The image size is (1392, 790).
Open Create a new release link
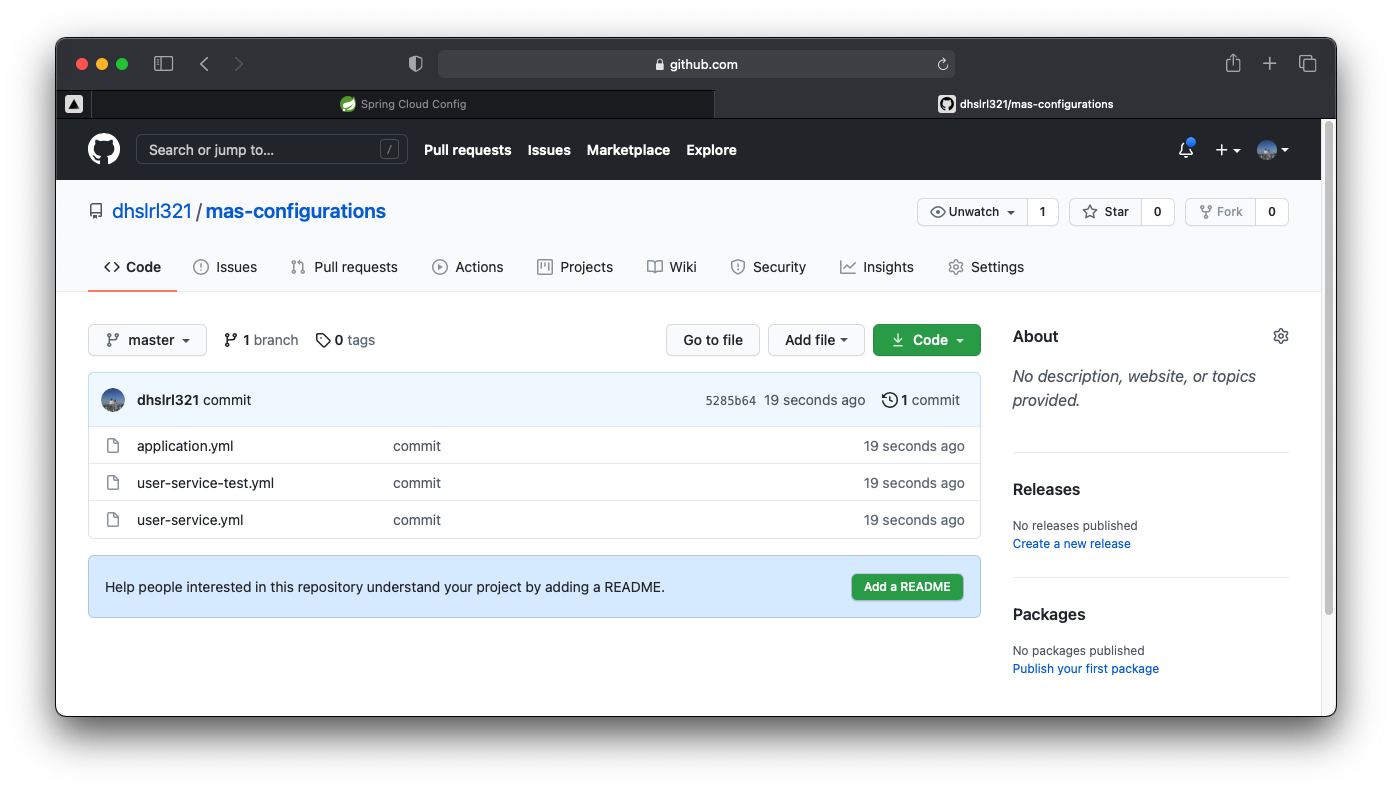pyautogui.click(x=1071, y=544)
